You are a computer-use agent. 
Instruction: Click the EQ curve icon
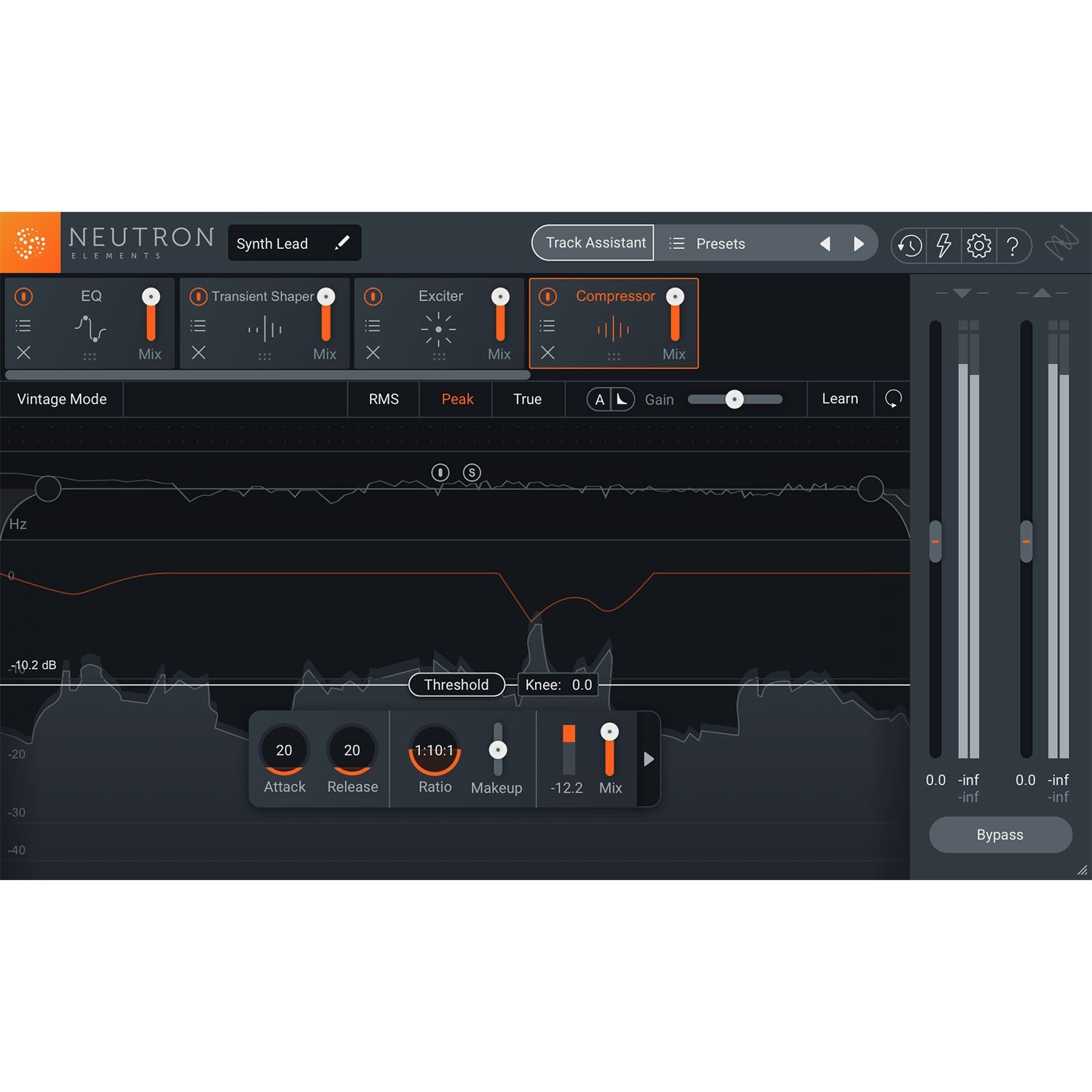point(90,329)
